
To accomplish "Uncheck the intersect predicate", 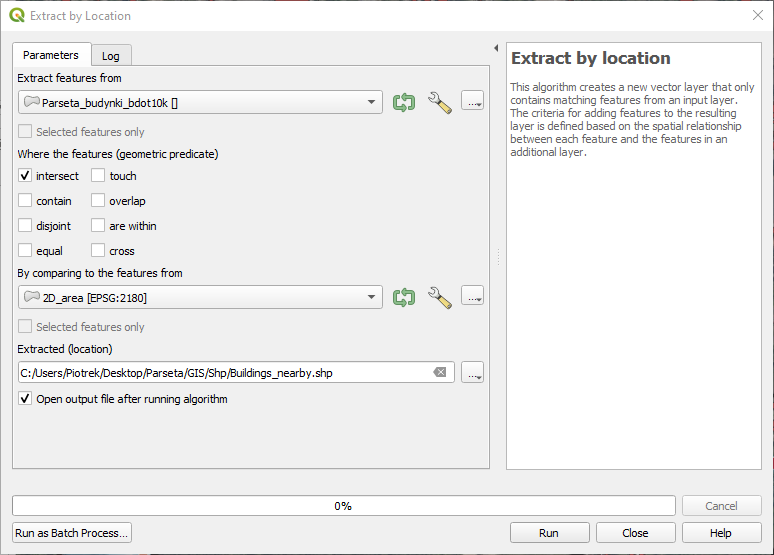I will (25, 176).
